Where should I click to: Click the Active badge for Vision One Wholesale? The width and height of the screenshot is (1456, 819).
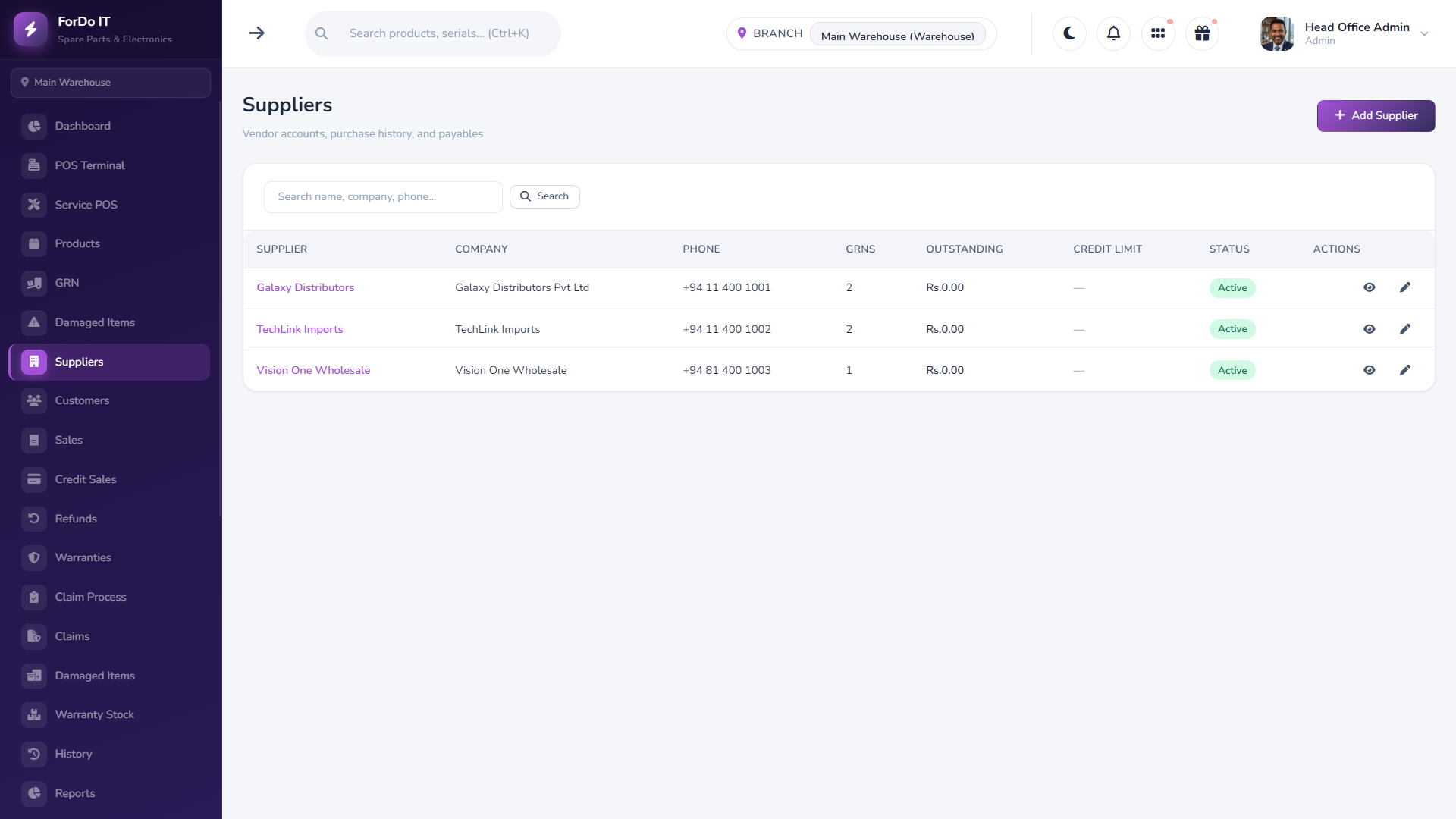1232,371
